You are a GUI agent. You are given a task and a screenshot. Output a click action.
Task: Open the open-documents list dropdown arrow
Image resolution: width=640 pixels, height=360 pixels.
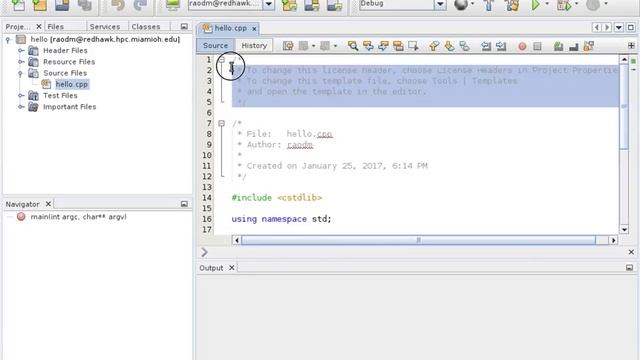619,27
